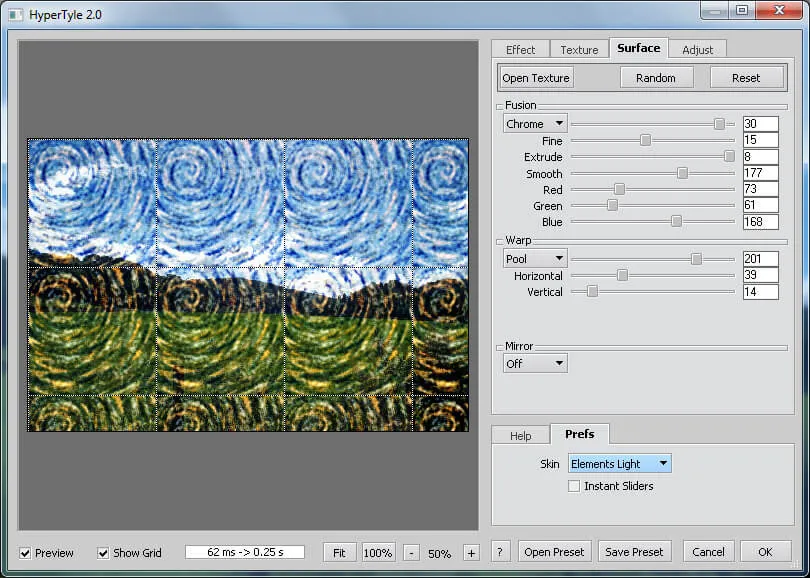Click the Random button
Image resolution: width=810 pixels, height=578 pixels.
click(x=657, y=77)
